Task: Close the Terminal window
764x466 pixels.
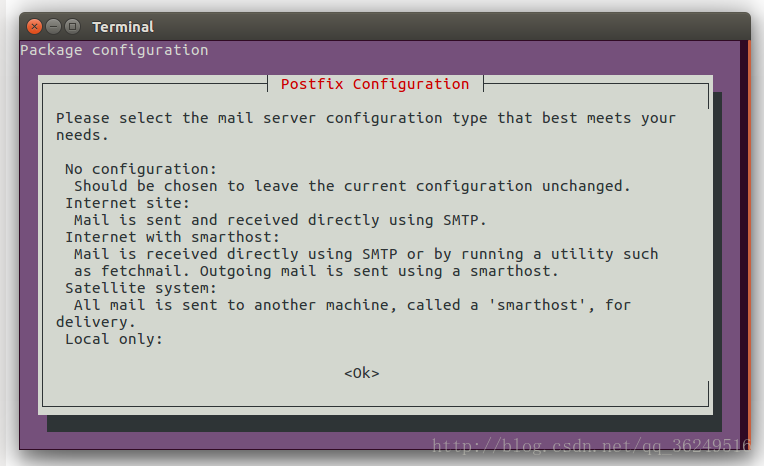Action: (x=35, y=26)
